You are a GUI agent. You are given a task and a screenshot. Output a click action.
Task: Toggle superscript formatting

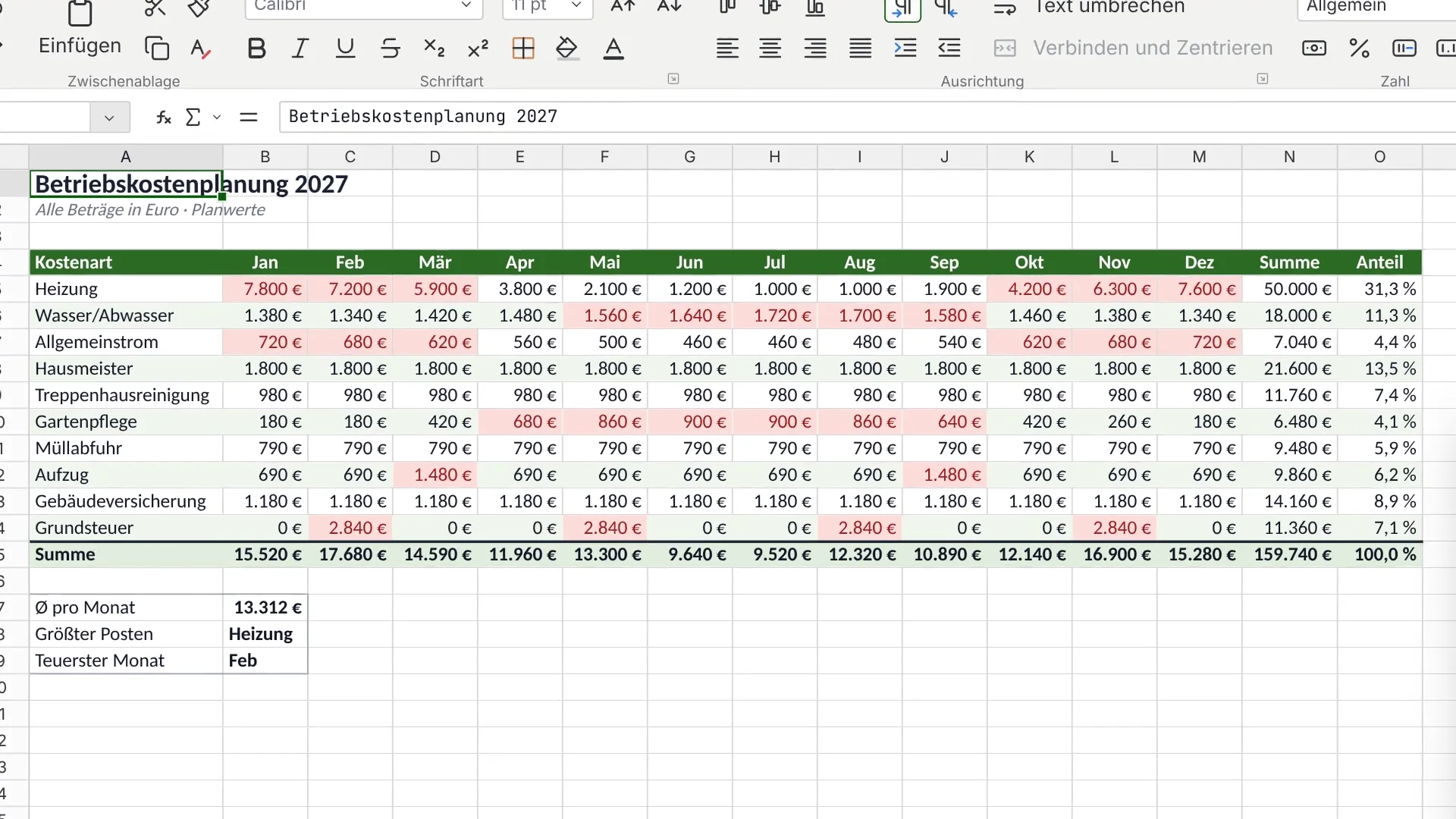pos(478,49)
